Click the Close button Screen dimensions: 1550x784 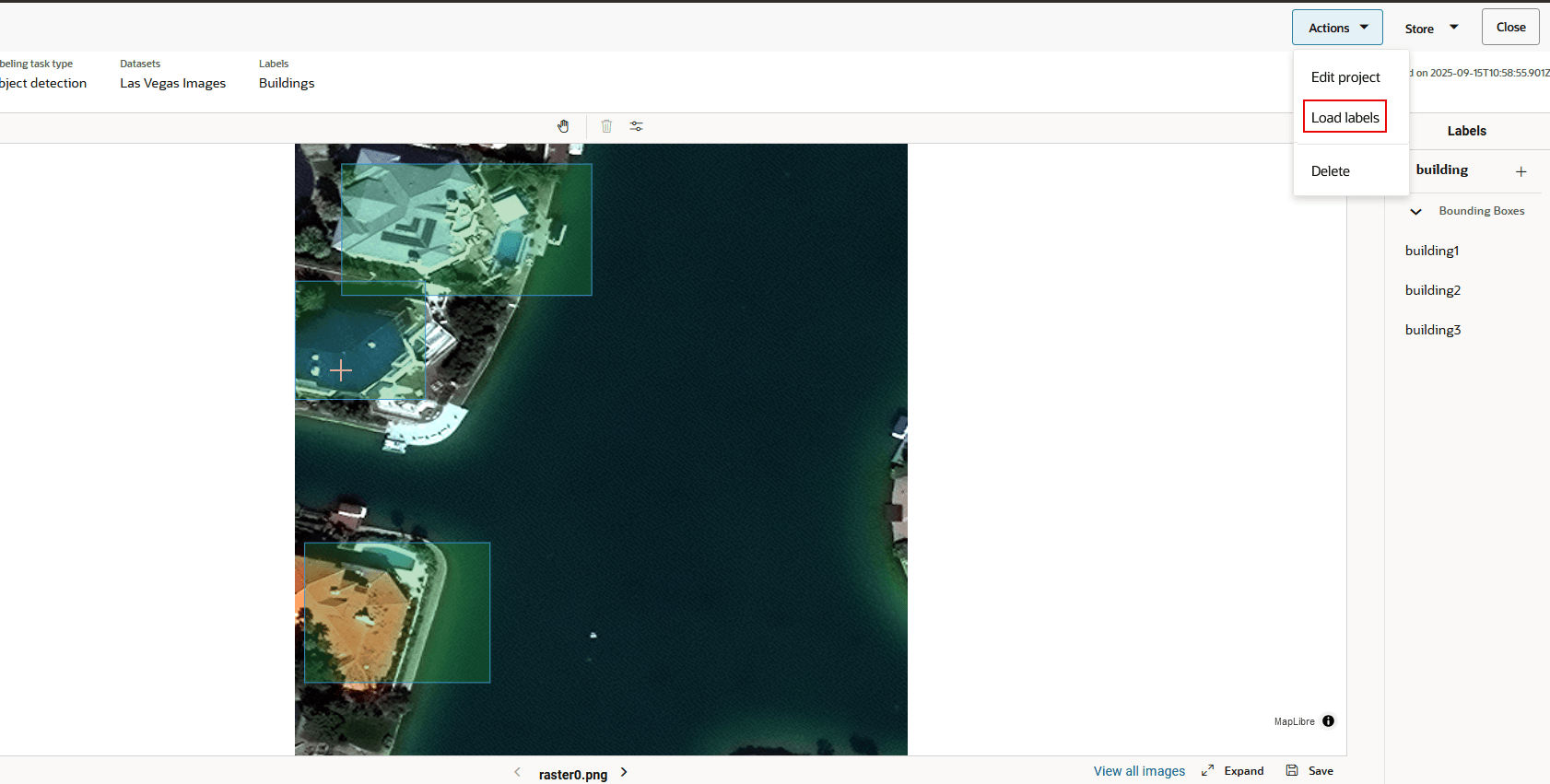click(x=1510, y=27)
